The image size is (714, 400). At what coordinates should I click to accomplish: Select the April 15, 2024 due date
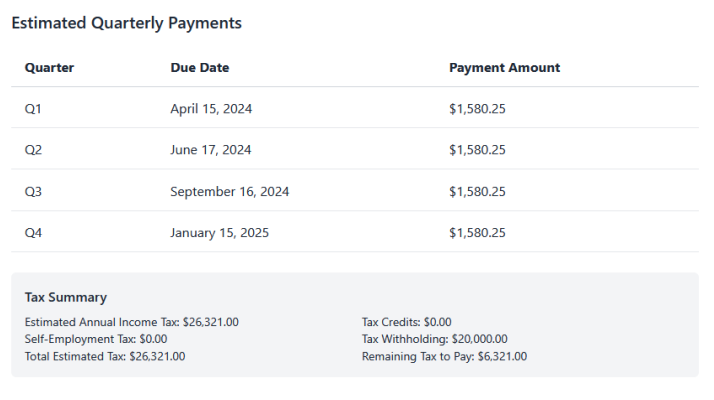211,108
